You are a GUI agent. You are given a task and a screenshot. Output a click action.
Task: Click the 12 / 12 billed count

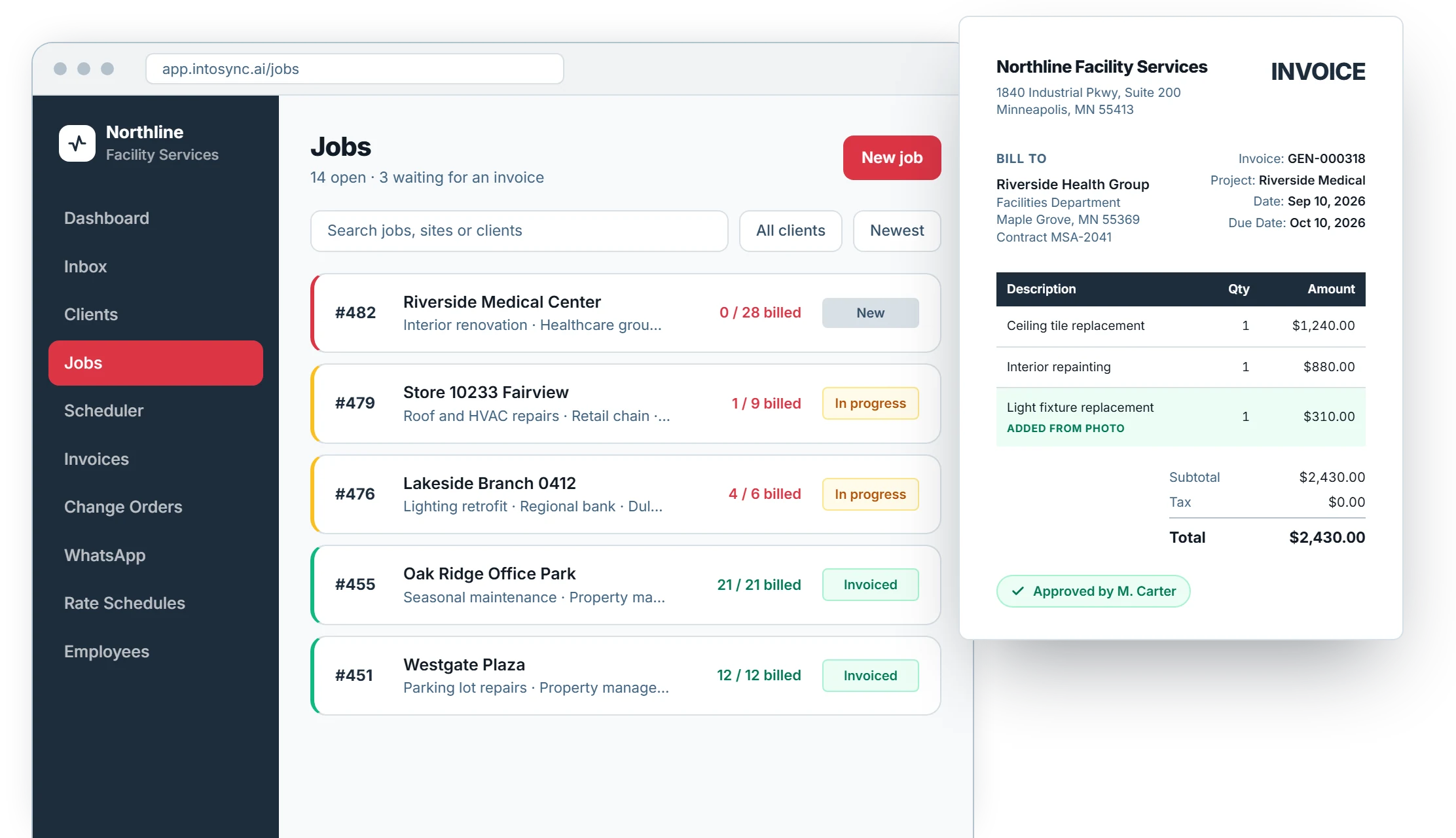759,676
